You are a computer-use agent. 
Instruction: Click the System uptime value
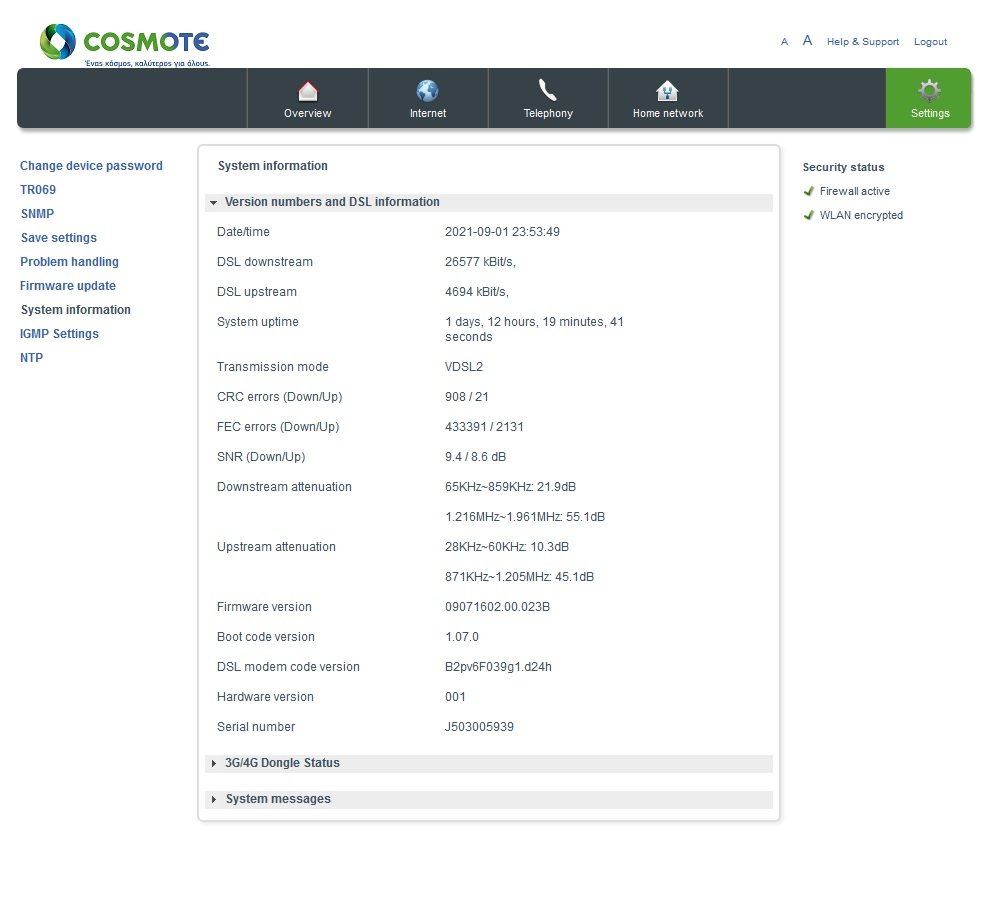[x=534, y=329]
